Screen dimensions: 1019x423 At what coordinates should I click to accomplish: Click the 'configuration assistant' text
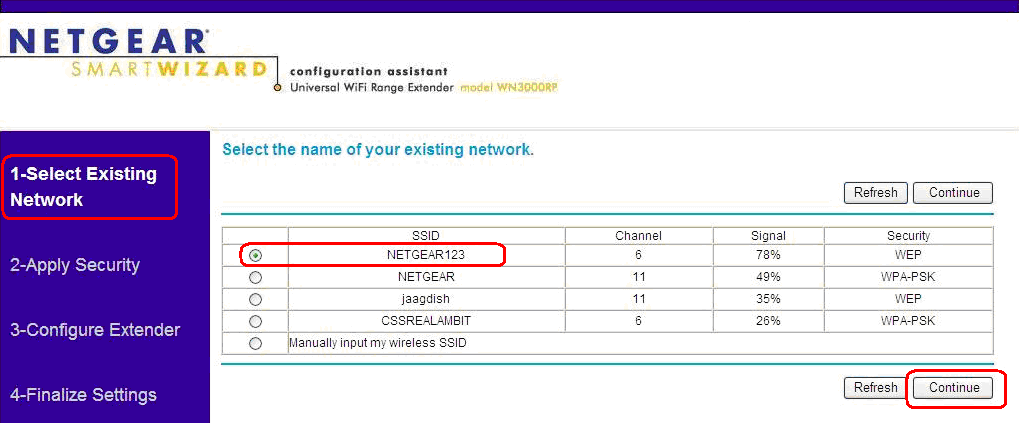pos(368,71)
